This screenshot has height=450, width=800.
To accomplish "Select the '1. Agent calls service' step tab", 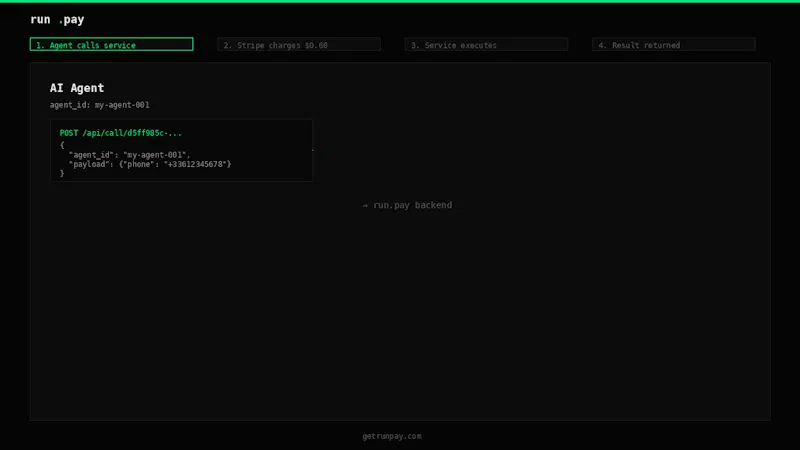I will [x=111, y=44].
